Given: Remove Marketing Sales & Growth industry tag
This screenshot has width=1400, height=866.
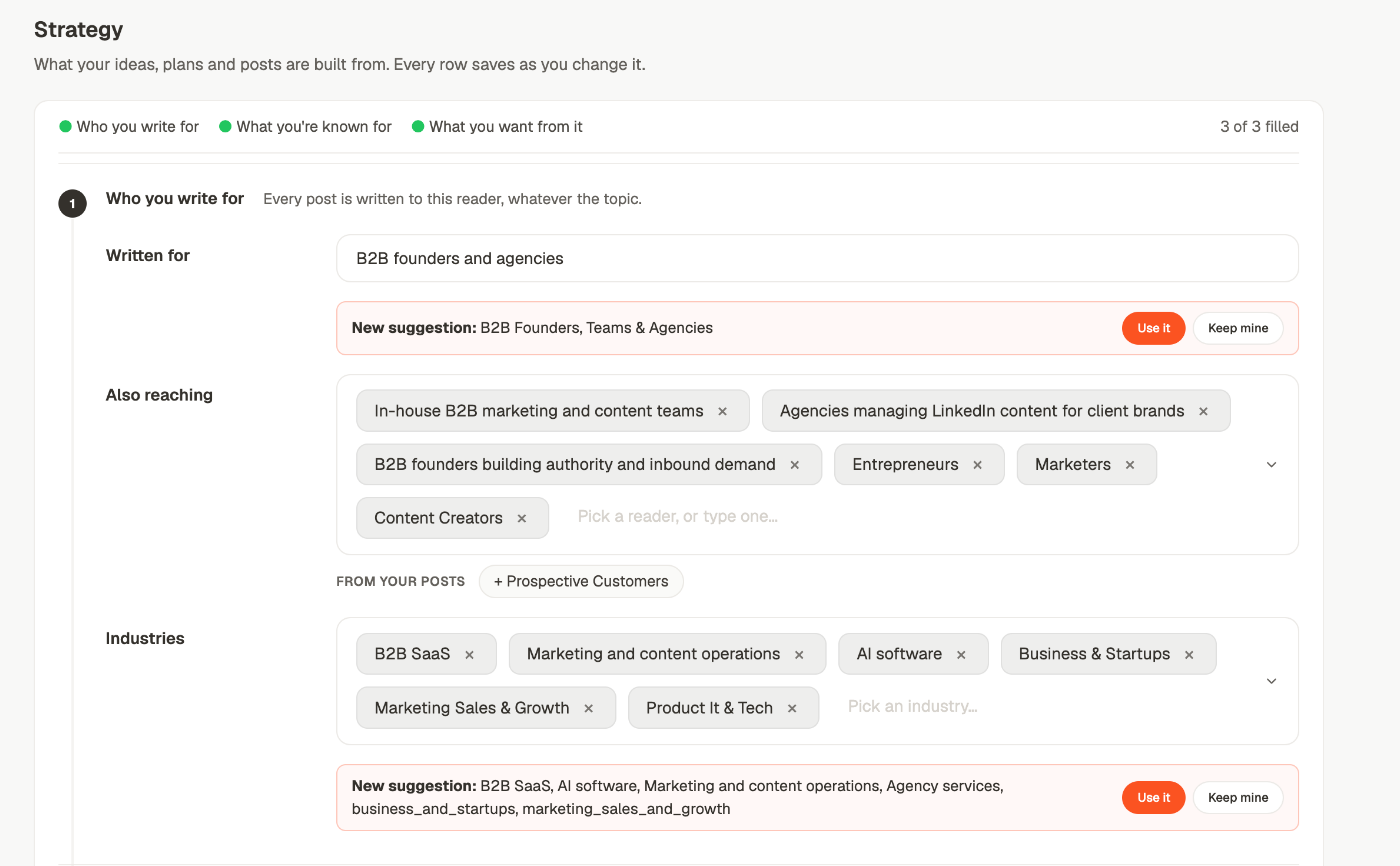Looking at the screenshot, I should click(589, 708).
